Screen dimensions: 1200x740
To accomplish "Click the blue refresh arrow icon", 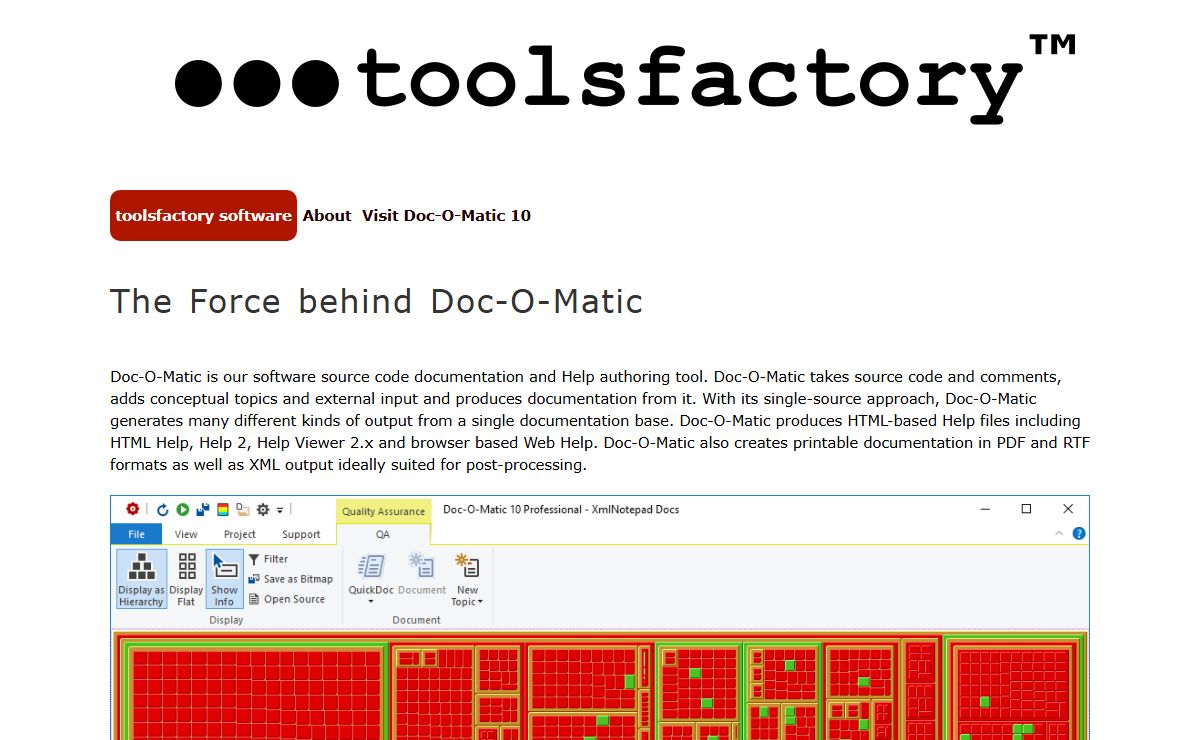I will tap(163, 509).
